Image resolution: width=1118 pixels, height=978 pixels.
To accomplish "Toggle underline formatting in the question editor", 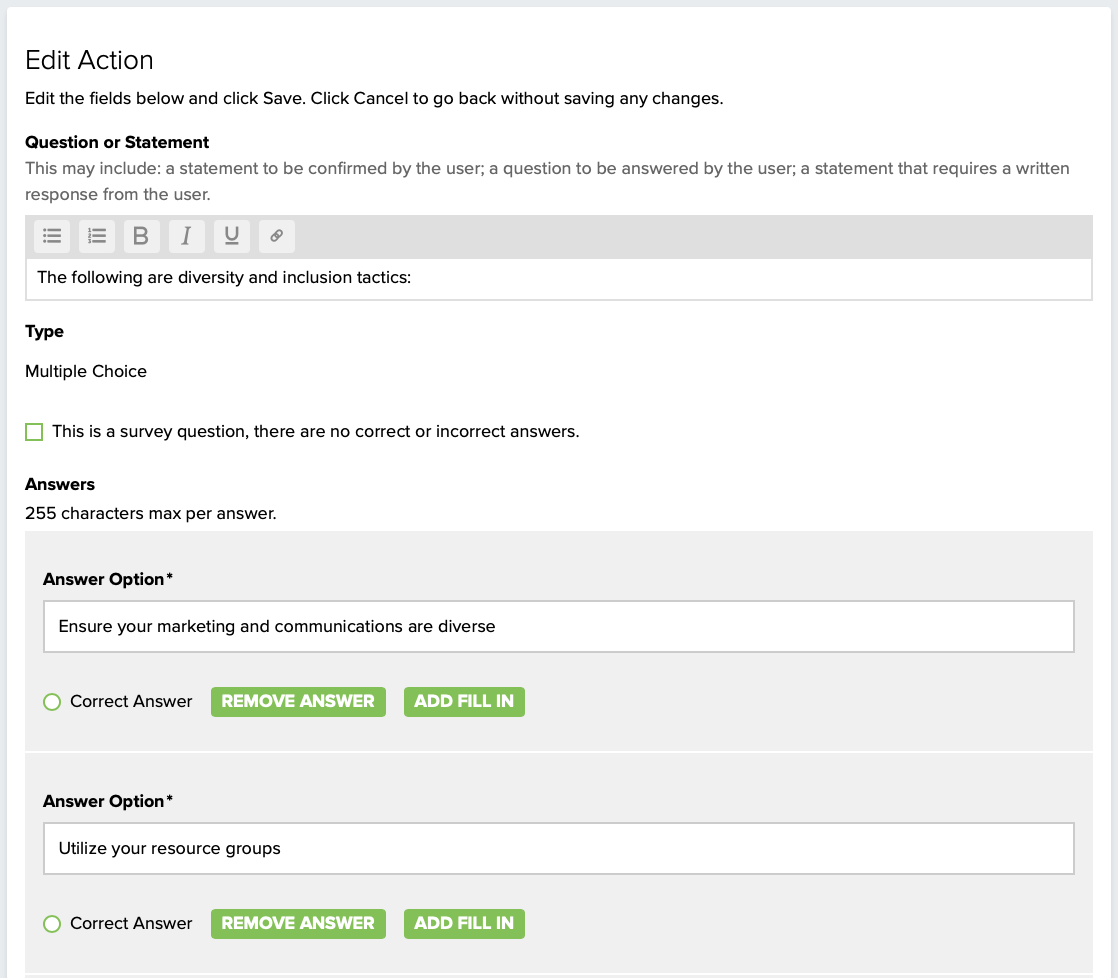I will [x=231, y=236].
